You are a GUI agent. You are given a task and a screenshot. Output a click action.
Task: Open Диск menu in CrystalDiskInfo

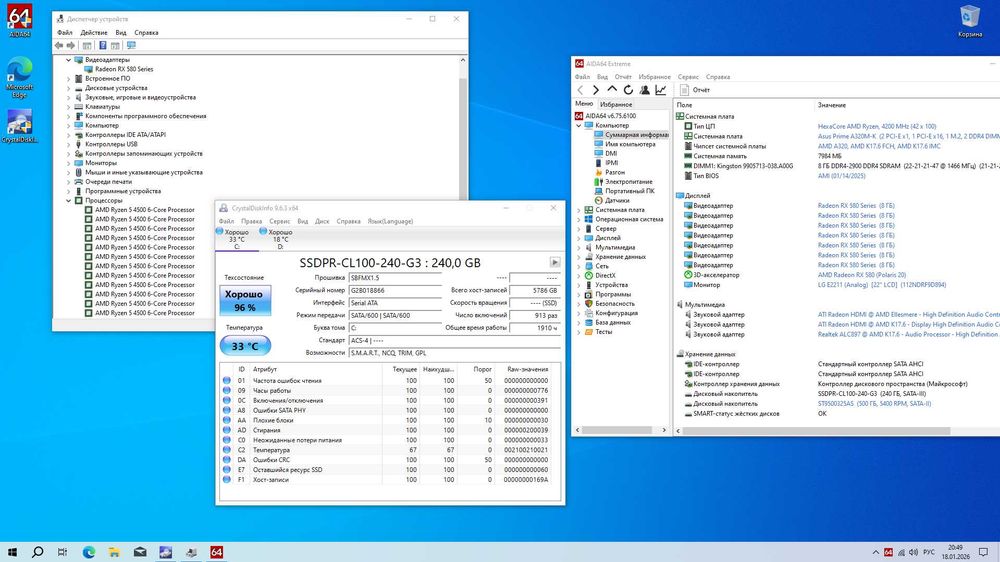click(322, 221)
